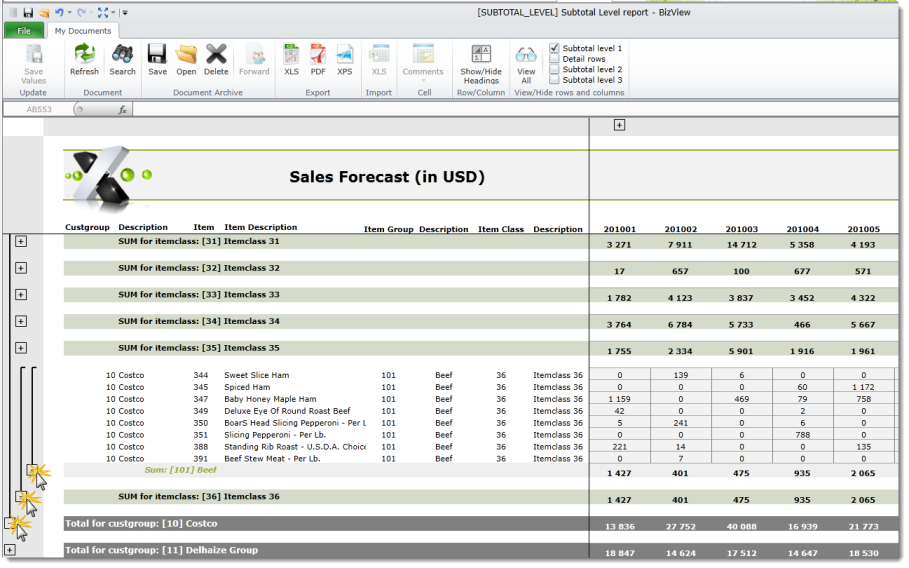Click the undo arrow in title bar
The width and height of the screenshot is (909, 568).
tap(59, 12)
